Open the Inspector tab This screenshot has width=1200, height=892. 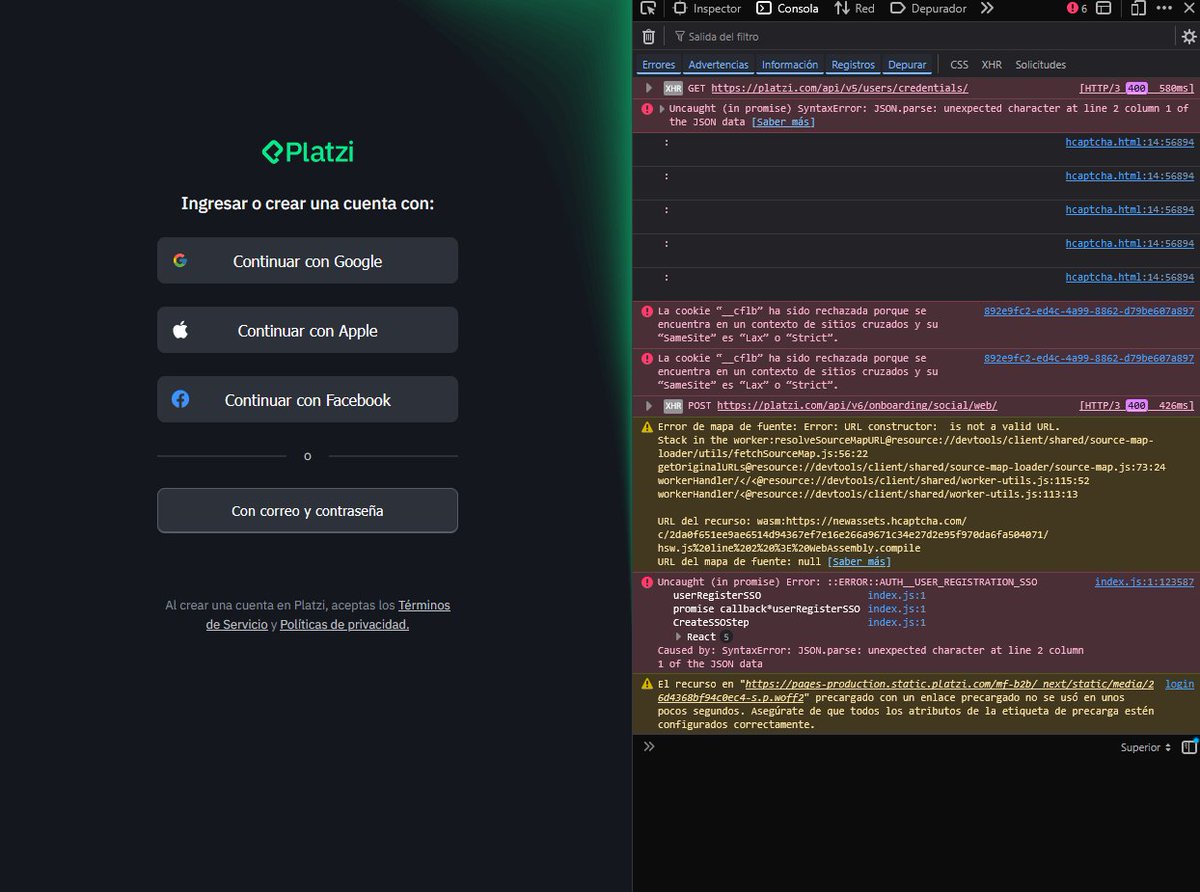pos(708,8)
